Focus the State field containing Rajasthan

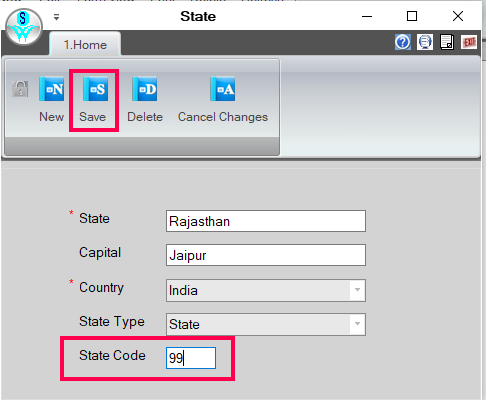tap(266, 221)
